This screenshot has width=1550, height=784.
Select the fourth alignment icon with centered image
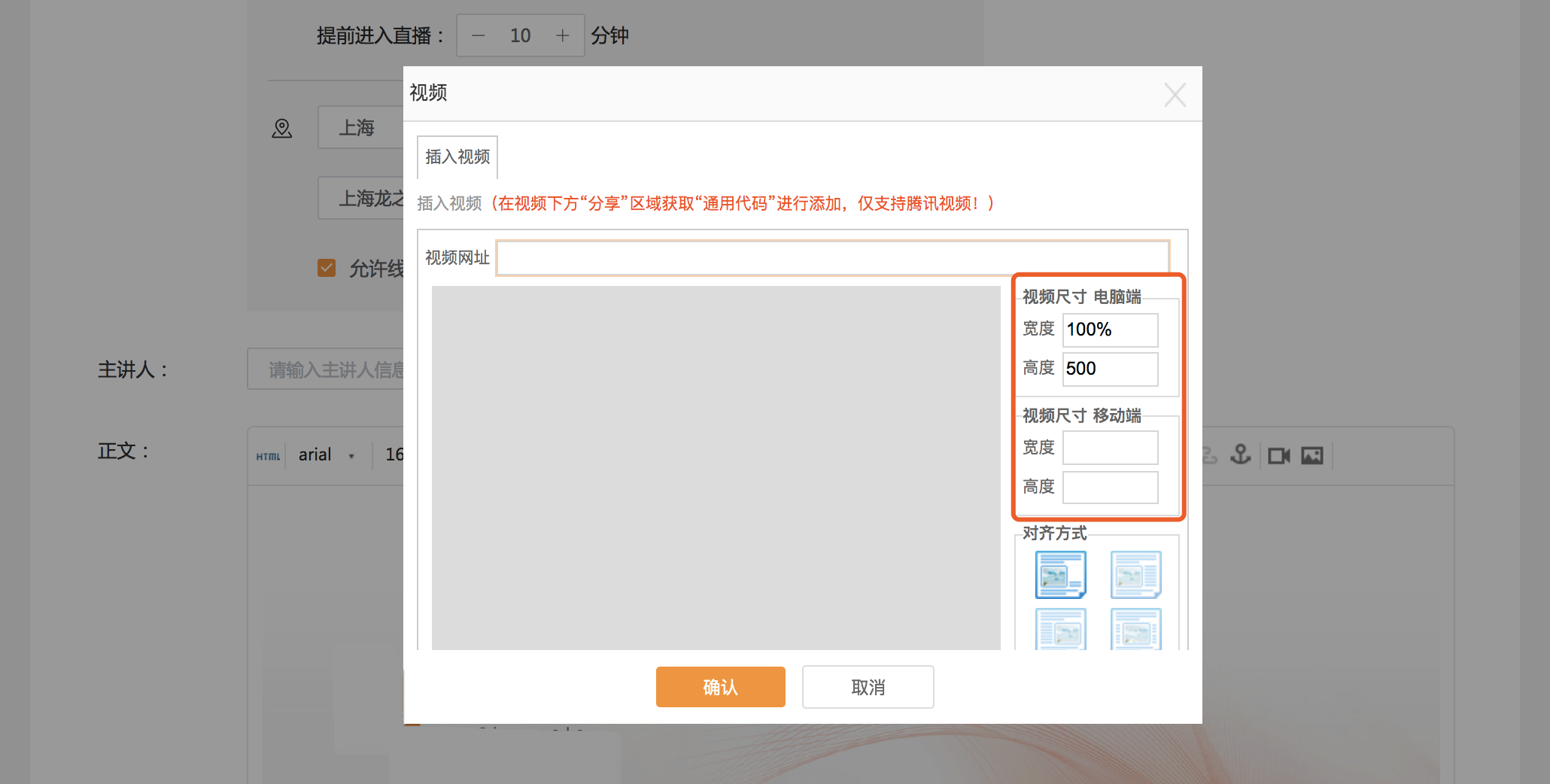click(1135, 631)
